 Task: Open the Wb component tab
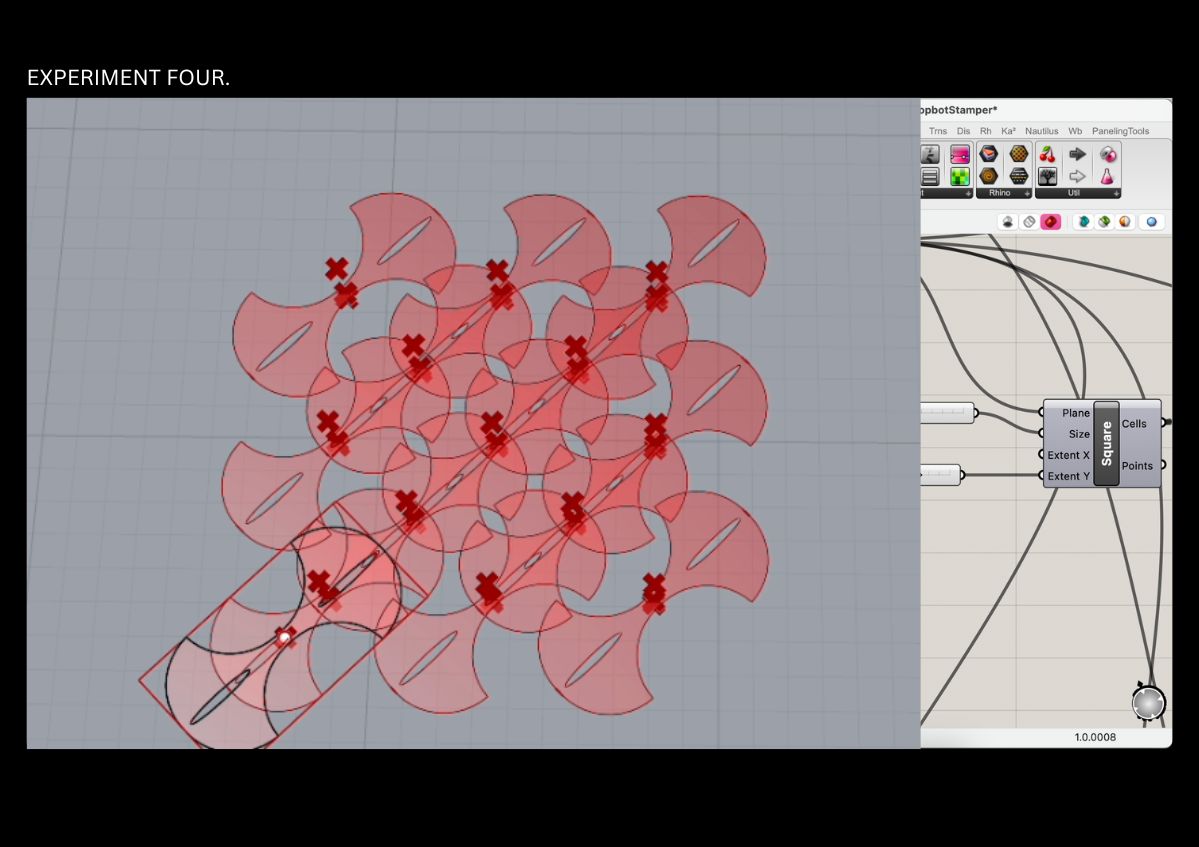(x=1075, y=131)
